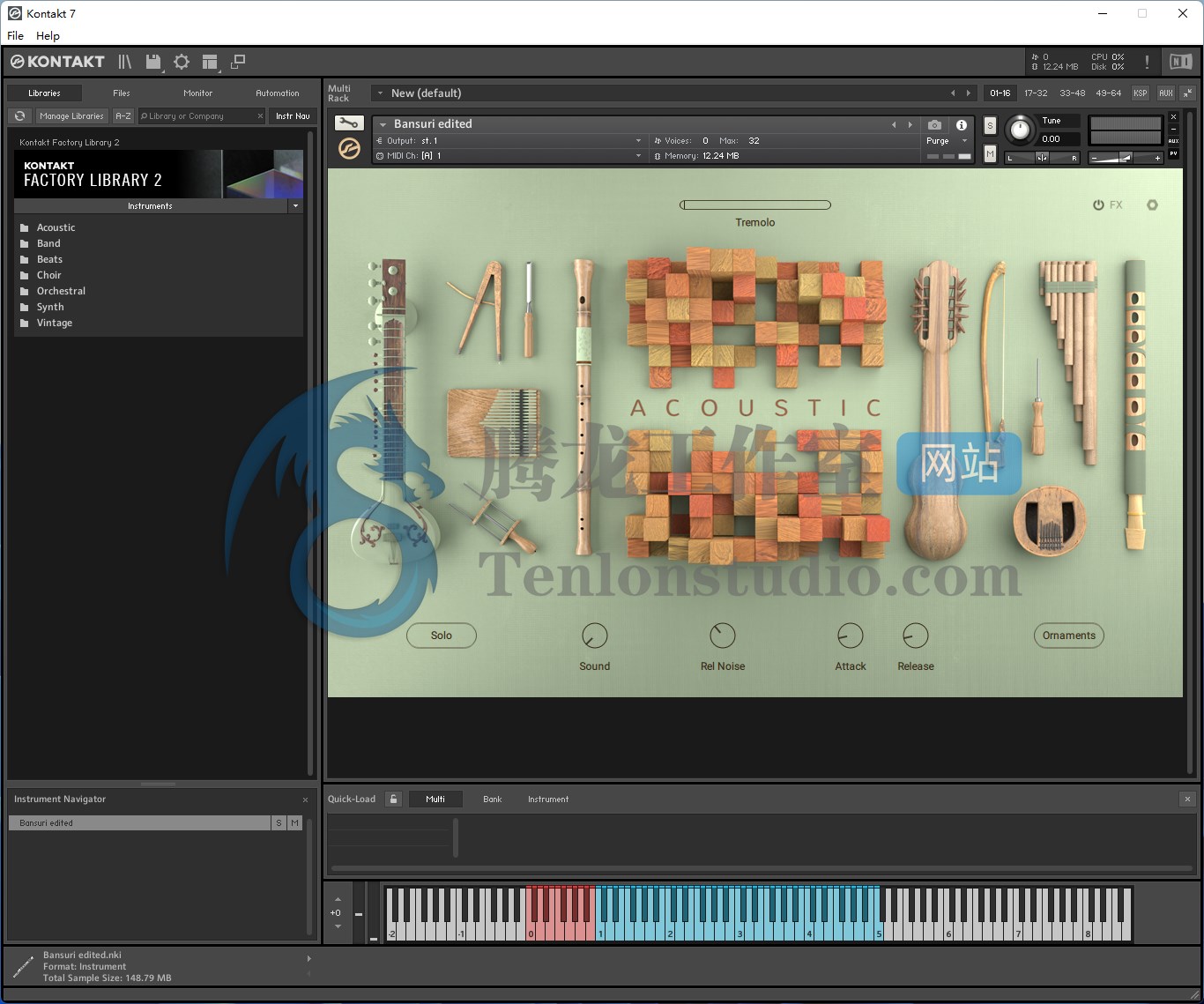
Task: Click the Instruments library button
Action: (150, 205)
